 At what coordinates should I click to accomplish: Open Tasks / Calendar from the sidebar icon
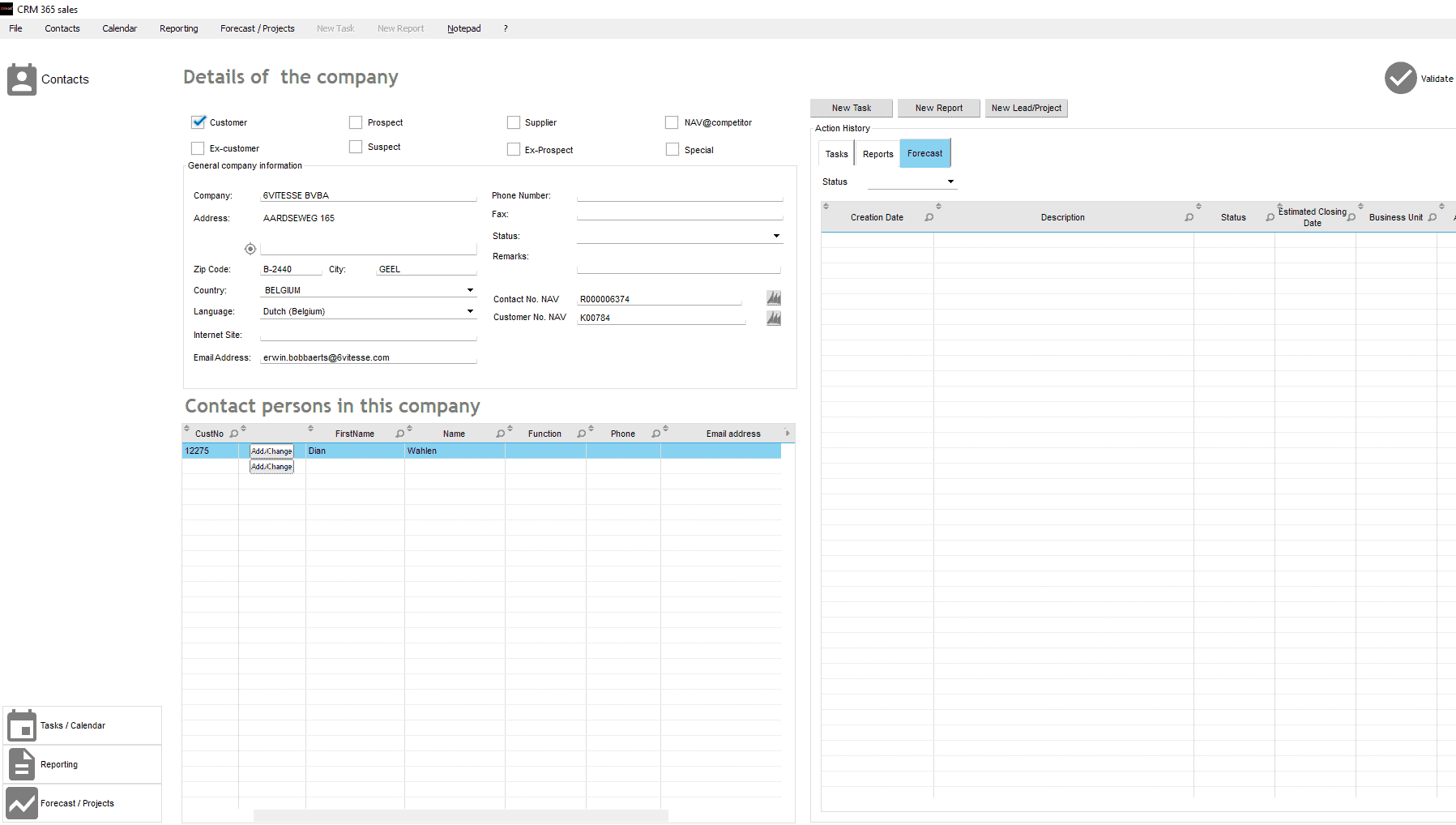coord(22,725)
